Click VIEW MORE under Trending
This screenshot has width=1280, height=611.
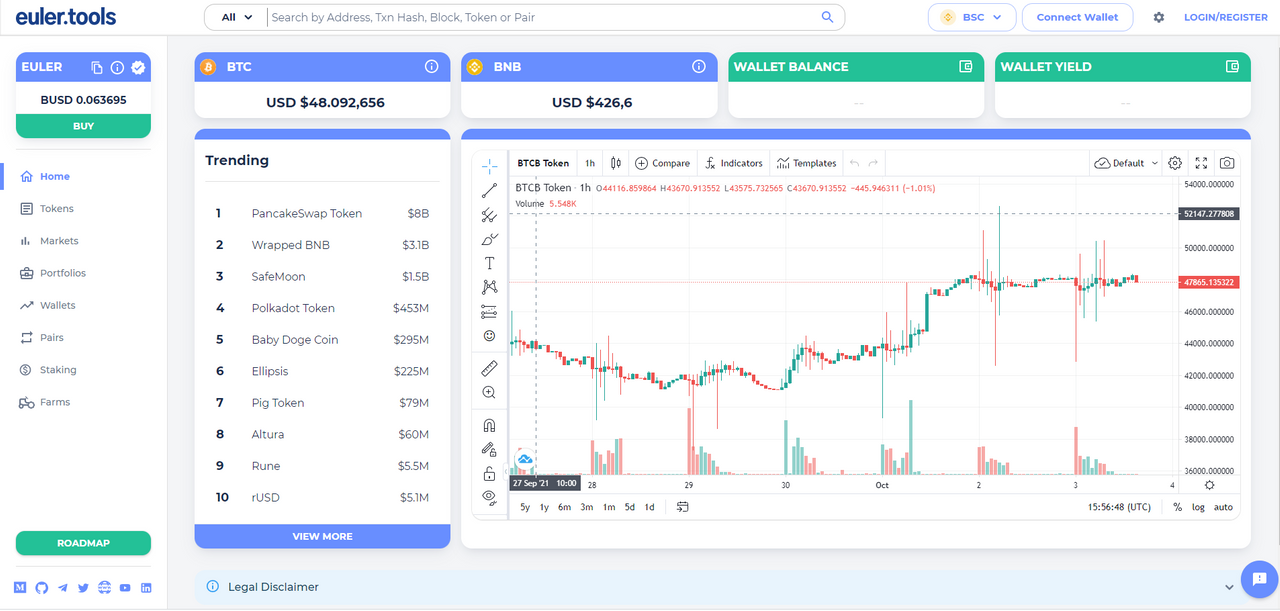pos(322,536)
